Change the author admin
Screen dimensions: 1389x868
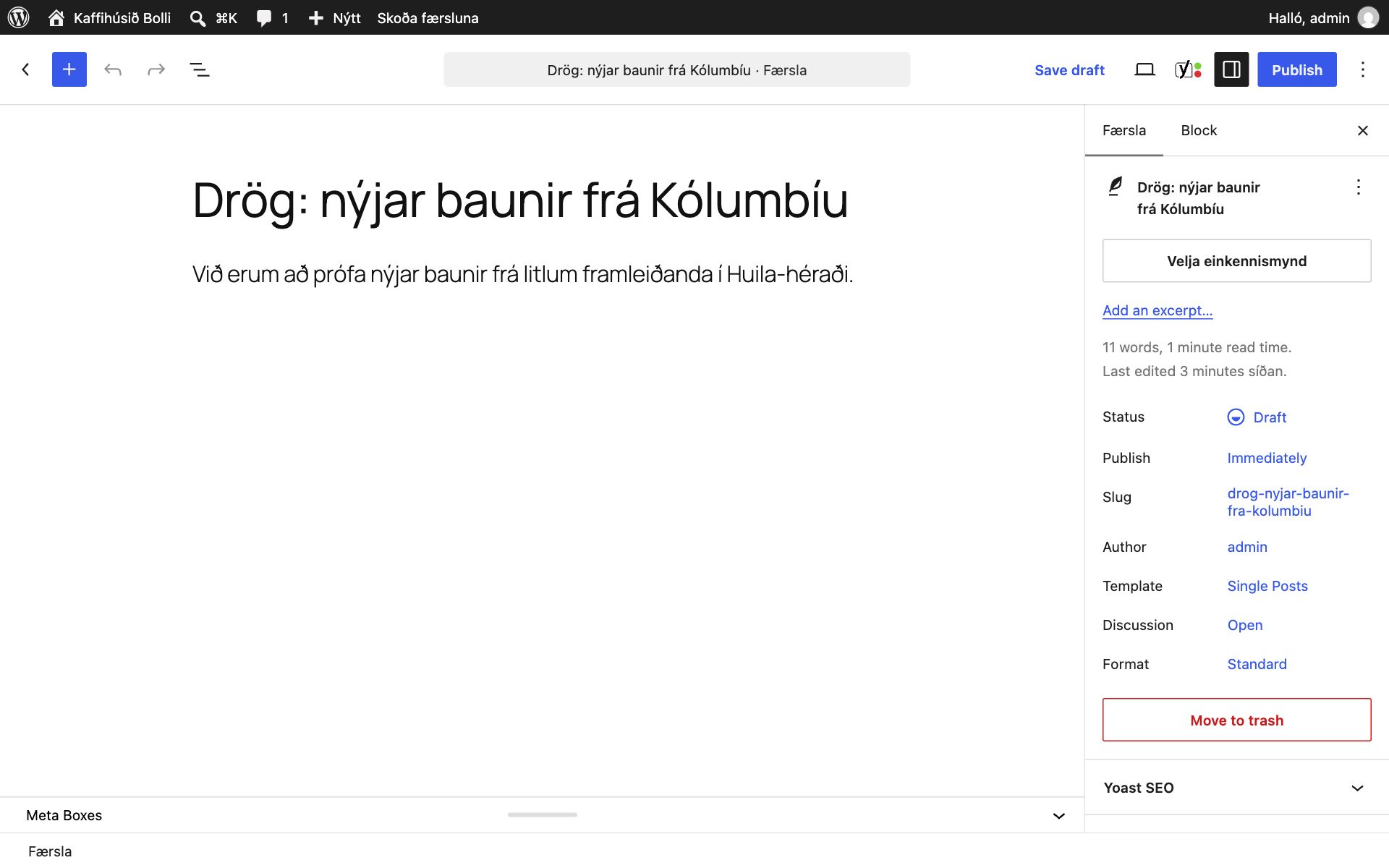pos(1247,547)
